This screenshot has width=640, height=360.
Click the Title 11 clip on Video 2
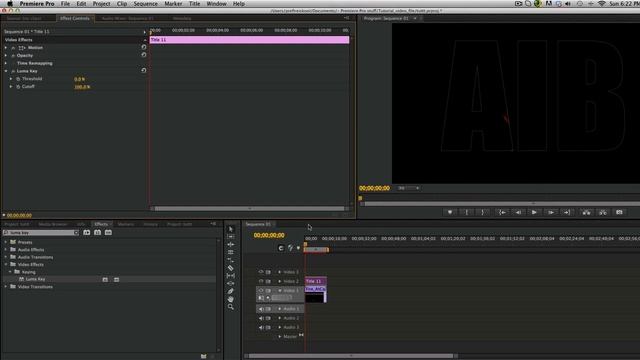click(x=316, y=281)
